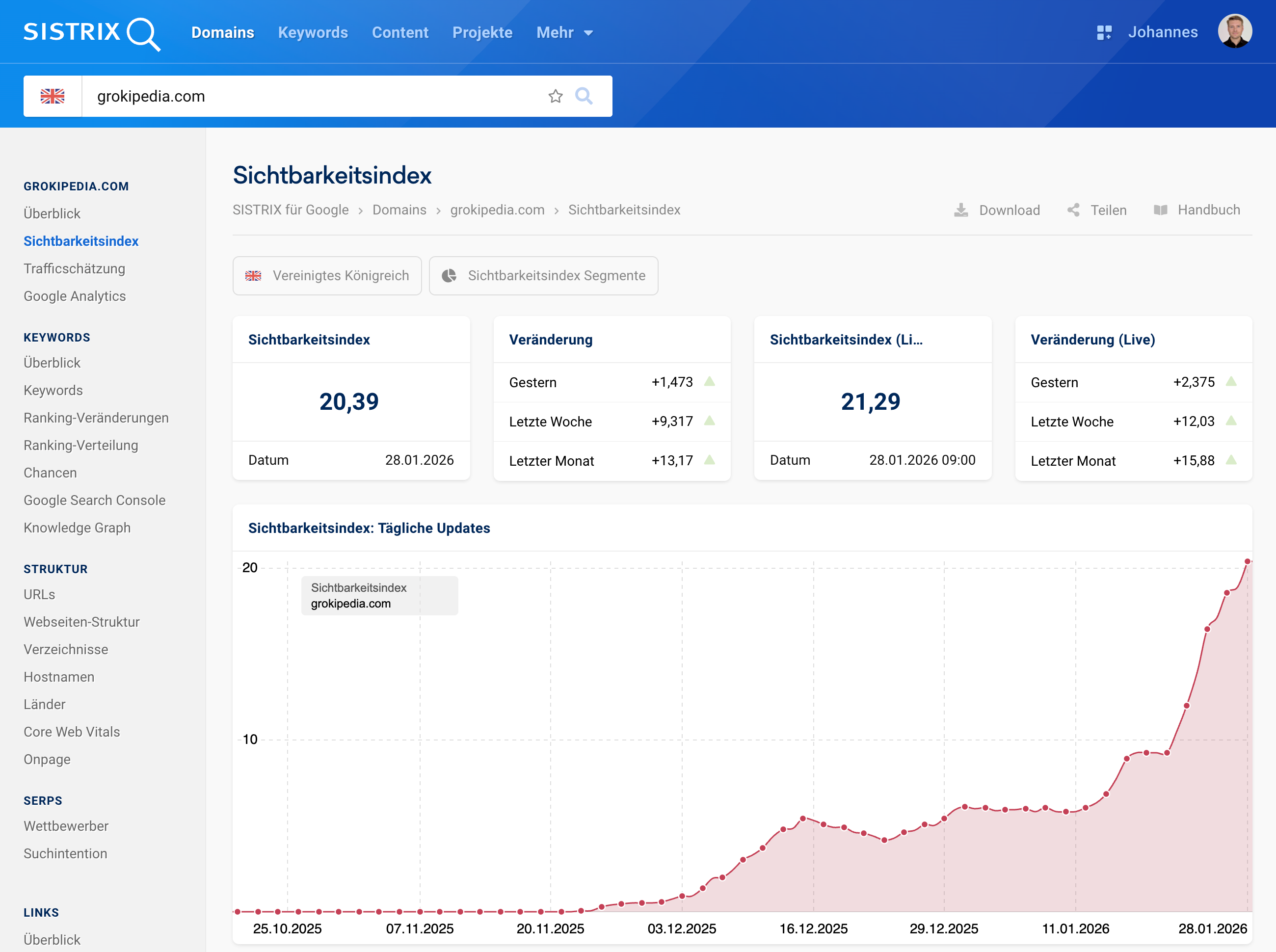Viewport: 1276px width, 952px height.
Task: Open Ranking-Veränderungen sidebar link
Action: pos(96,418)
